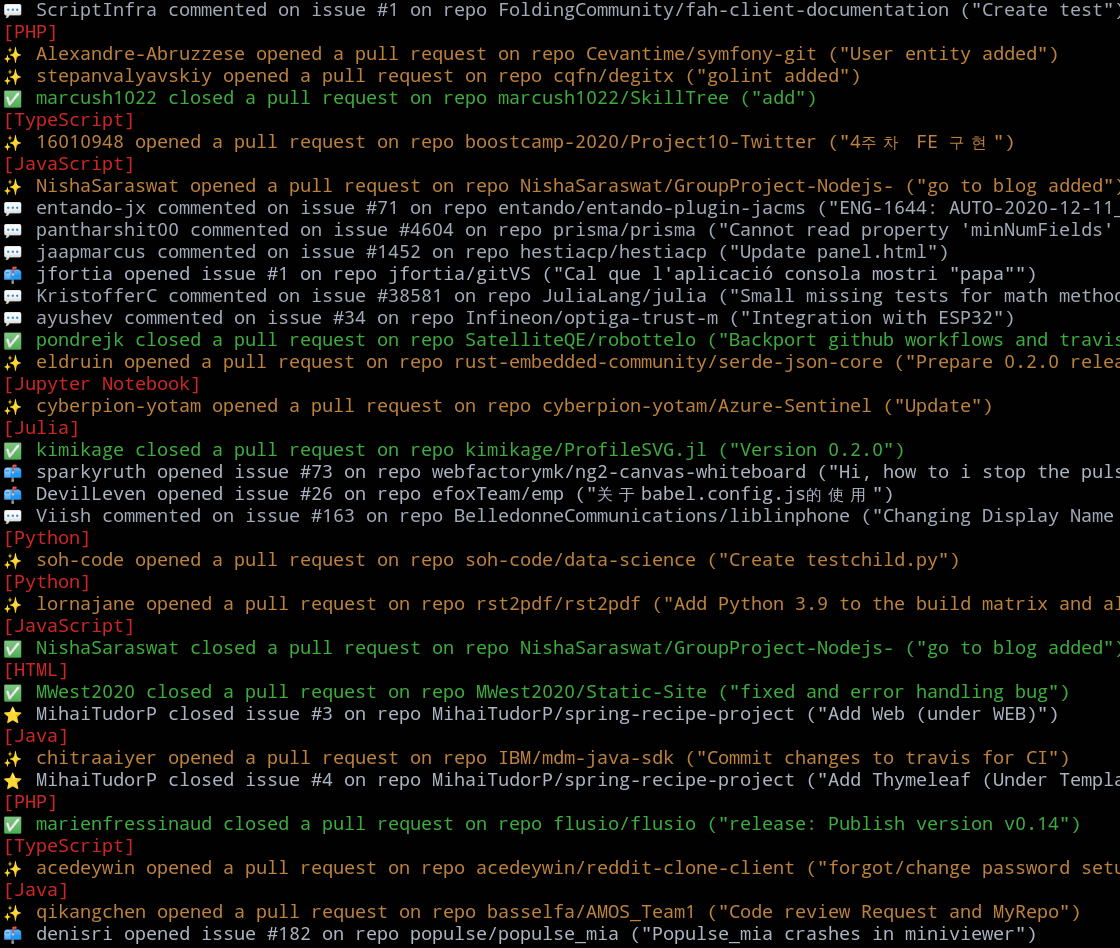1120x948 pixels.
Task: Click the sparkles emoji before lornajane line
Action: (x=13, y=604)
